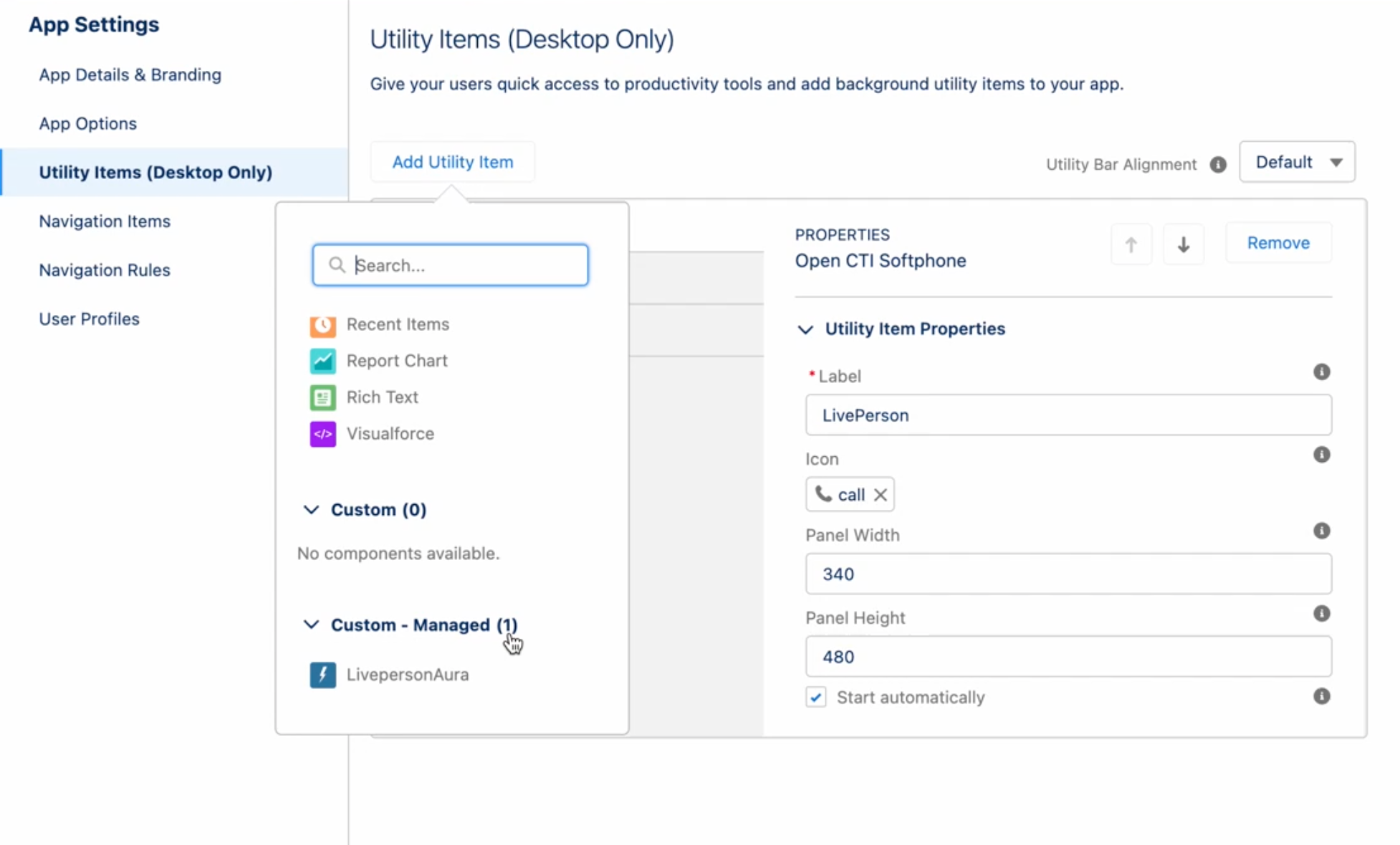Collapse the Custom - Managed (1) section
Image resolution: width=1400 pixels, height=845 pixels.
311,624
